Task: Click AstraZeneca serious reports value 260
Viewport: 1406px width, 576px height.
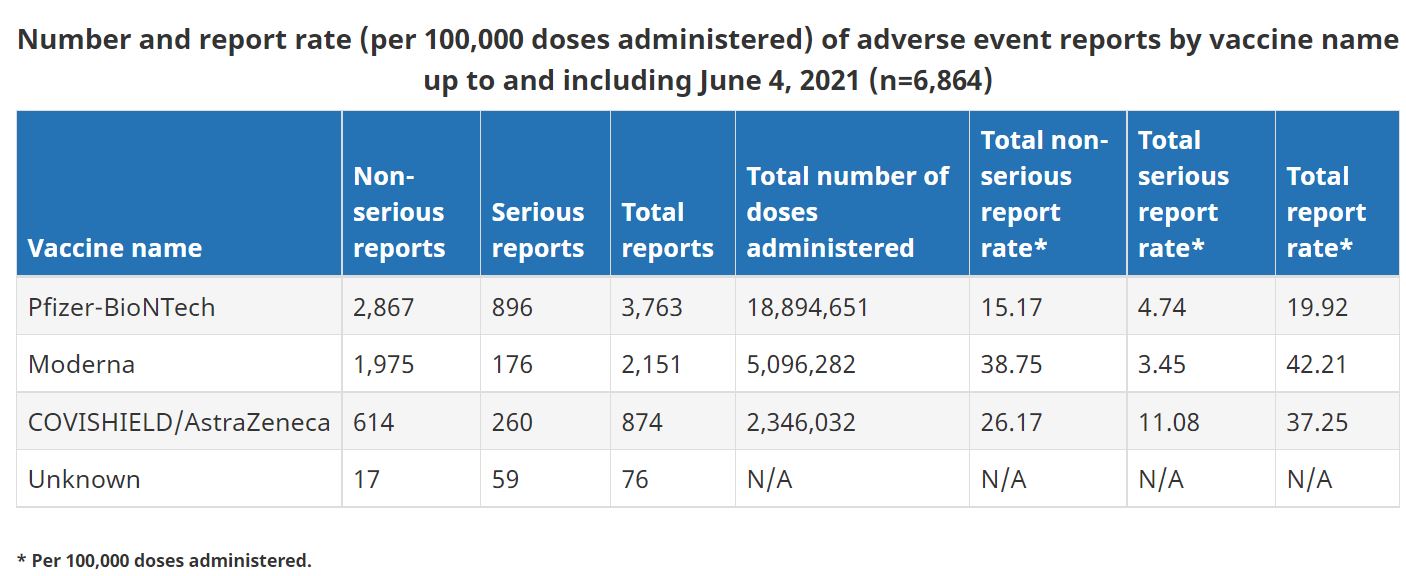Action: click(513, 422)
